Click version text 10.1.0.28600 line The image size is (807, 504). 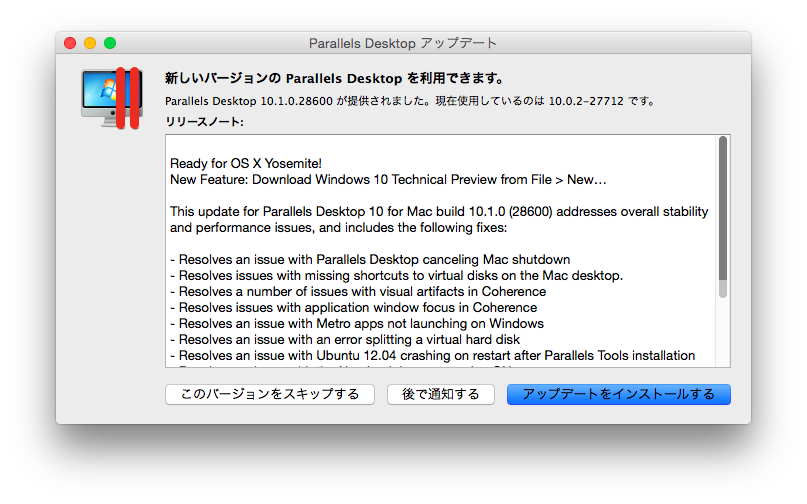point(410,101)
